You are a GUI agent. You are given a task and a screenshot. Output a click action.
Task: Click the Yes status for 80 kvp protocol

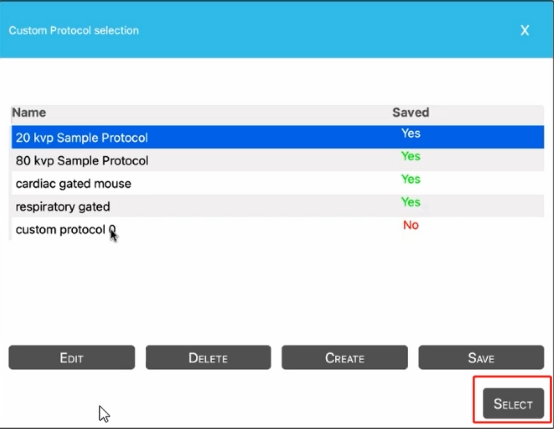[411, 156]
